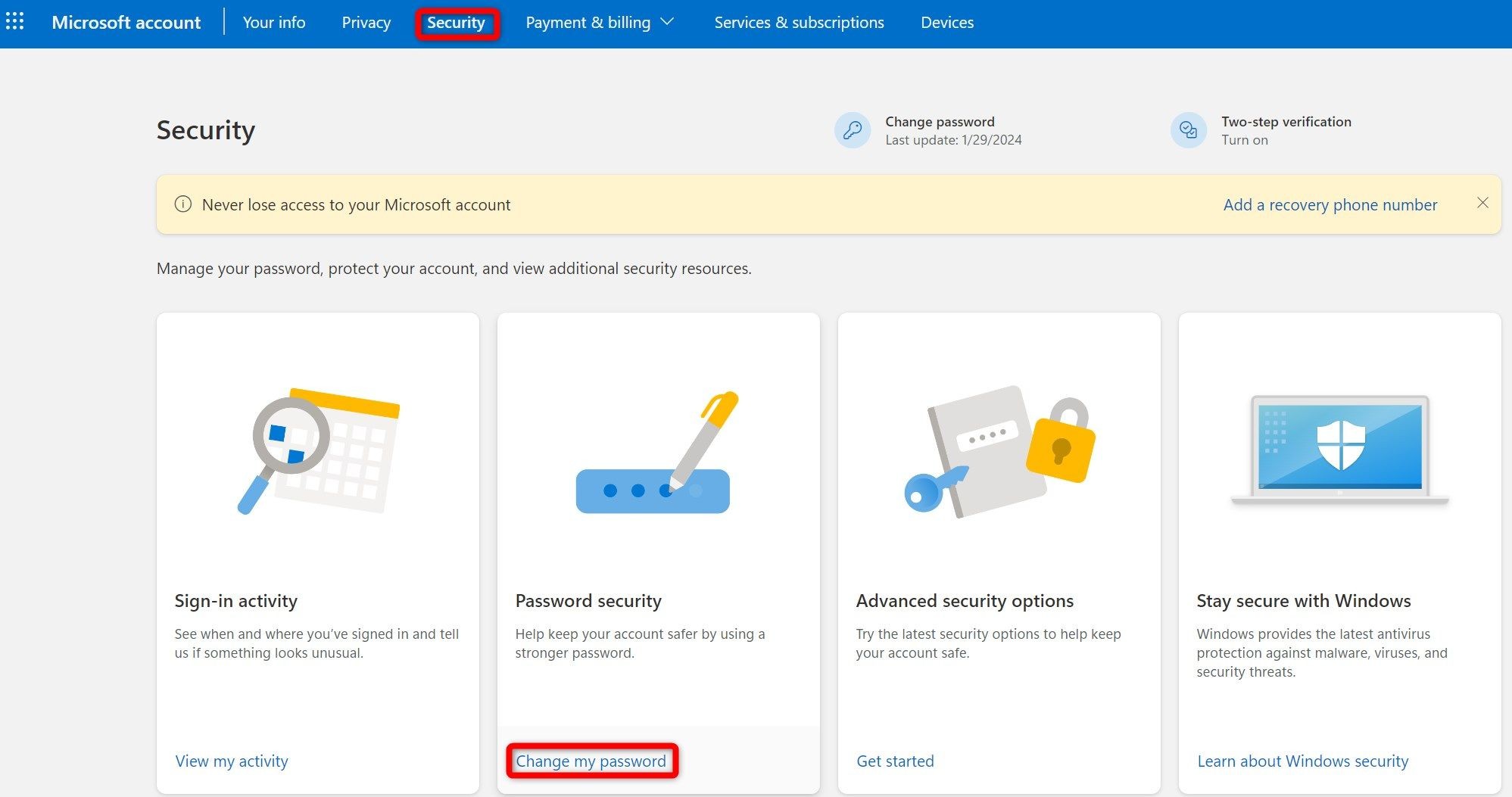
Task: Click Get started under Advanced security
Action: coord(895,761)
